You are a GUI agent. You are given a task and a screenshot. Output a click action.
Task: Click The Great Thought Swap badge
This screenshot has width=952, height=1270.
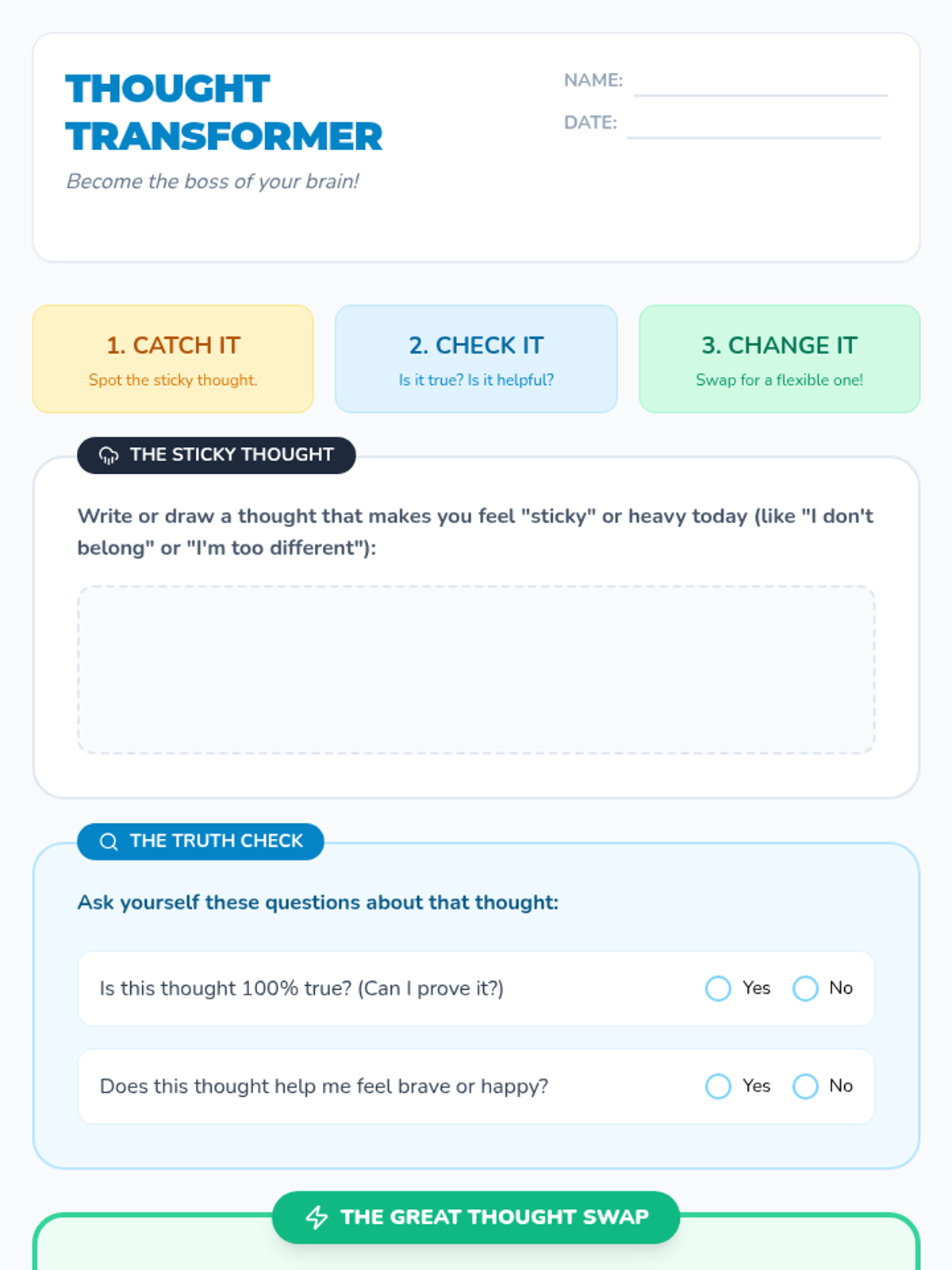tap(476, 1217)
